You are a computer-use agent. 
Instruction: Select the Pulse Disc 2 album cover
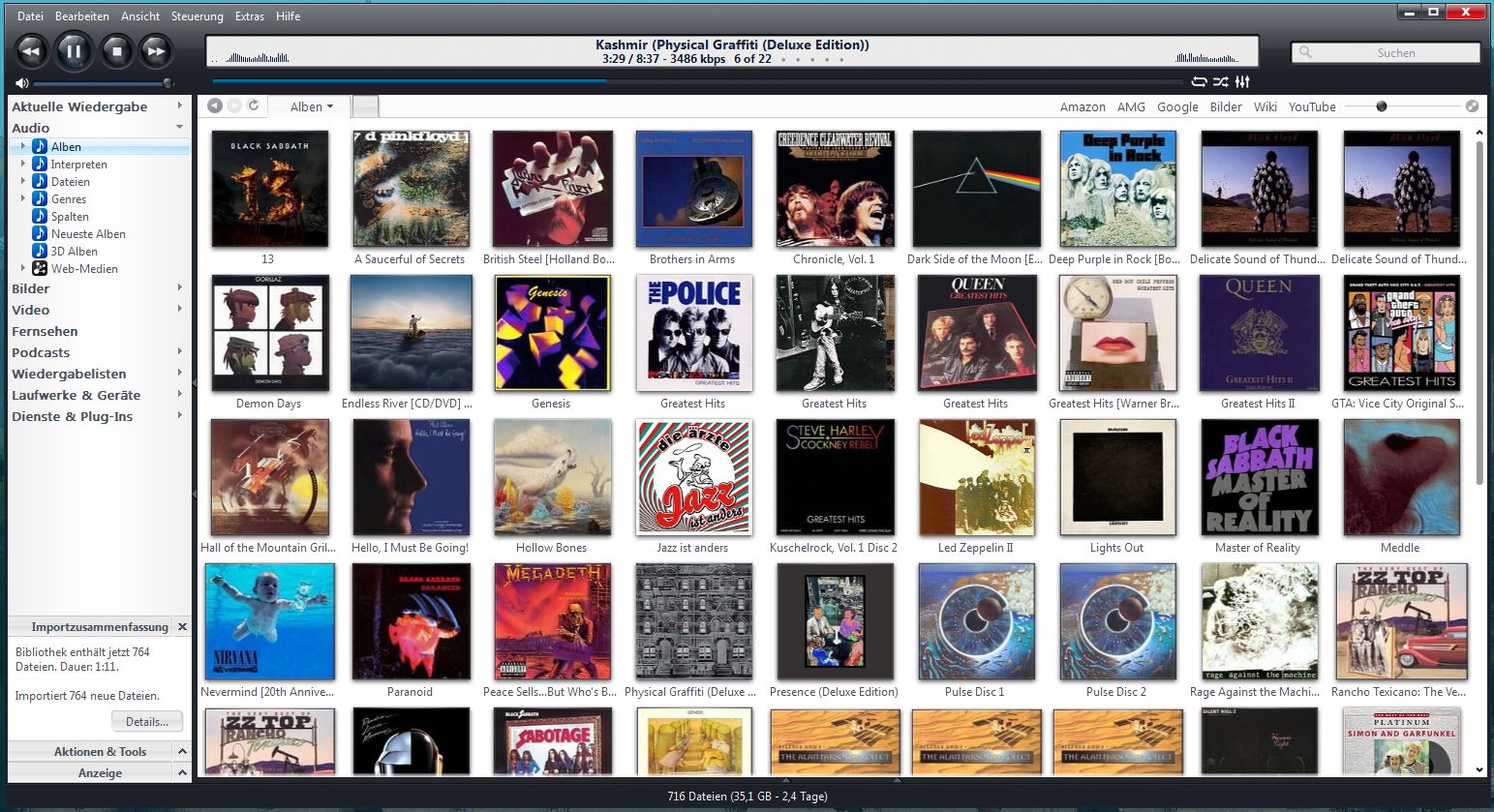(1117, 621)
